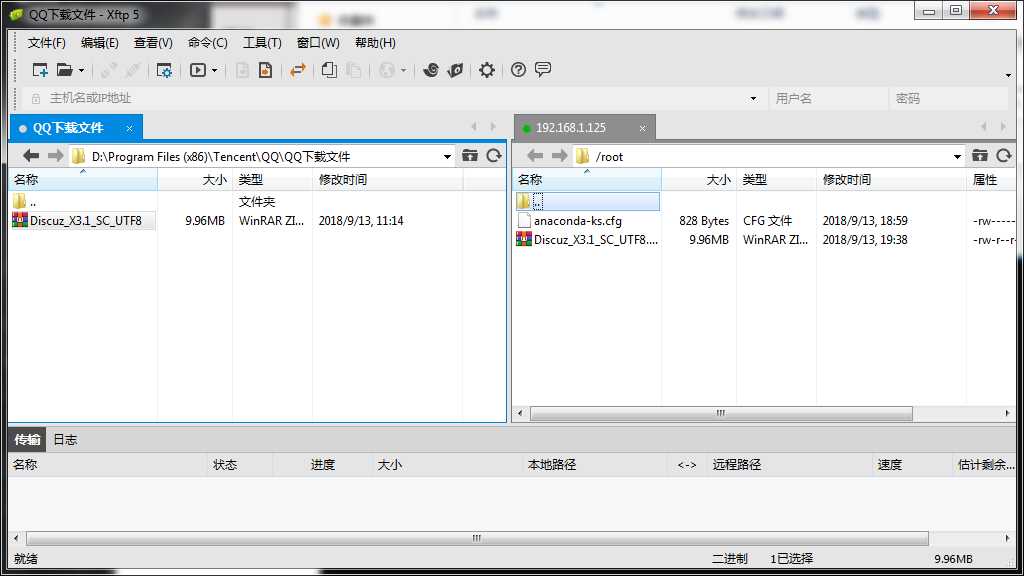Expand the Open Session dropdown arrow
The width and height of the screenshot is (1024, 576).
pyautogui.click(x=82, y=71)
